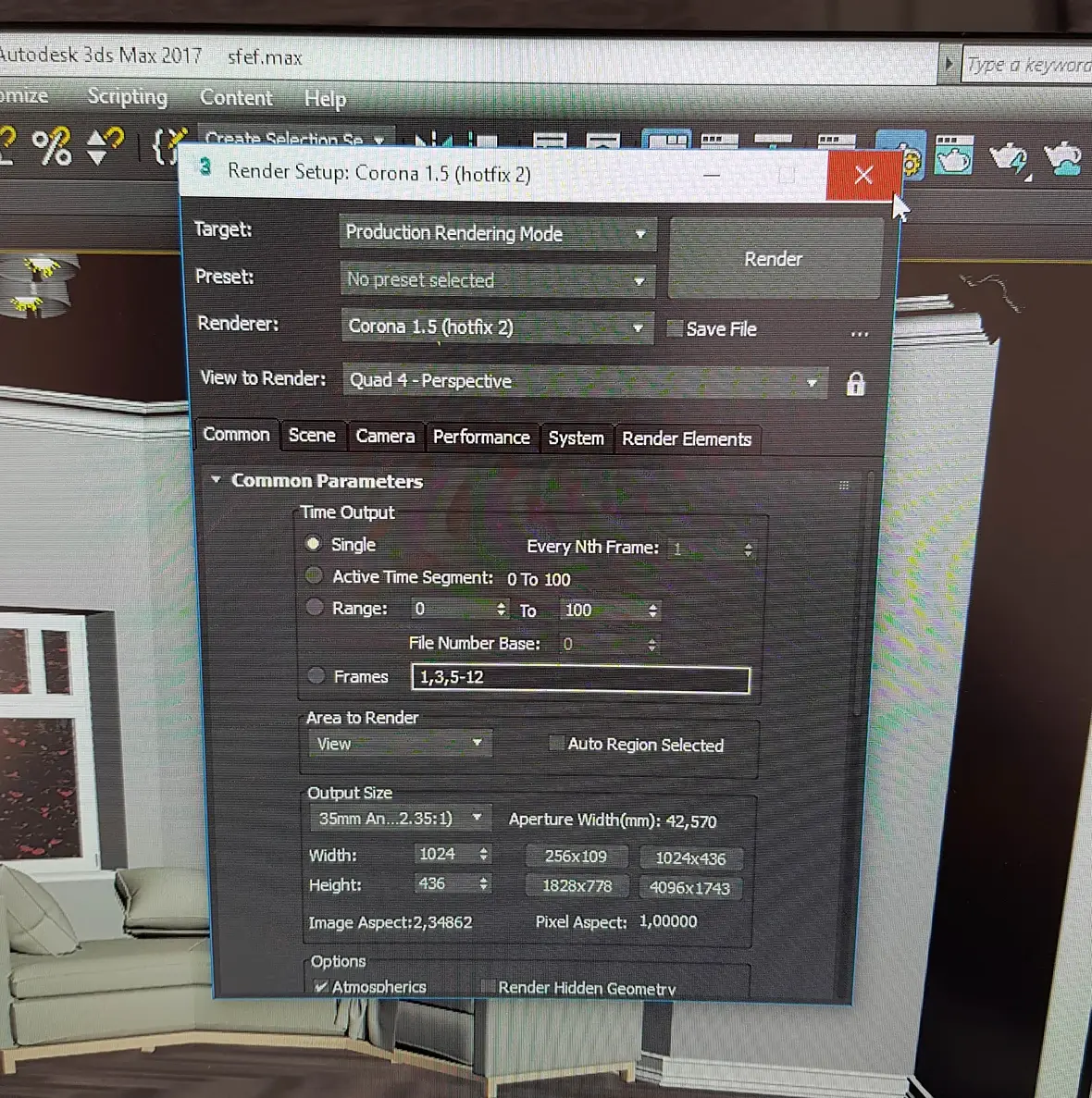Switch to the Camera tab
1092x1098 pixels.
(385, 437)
